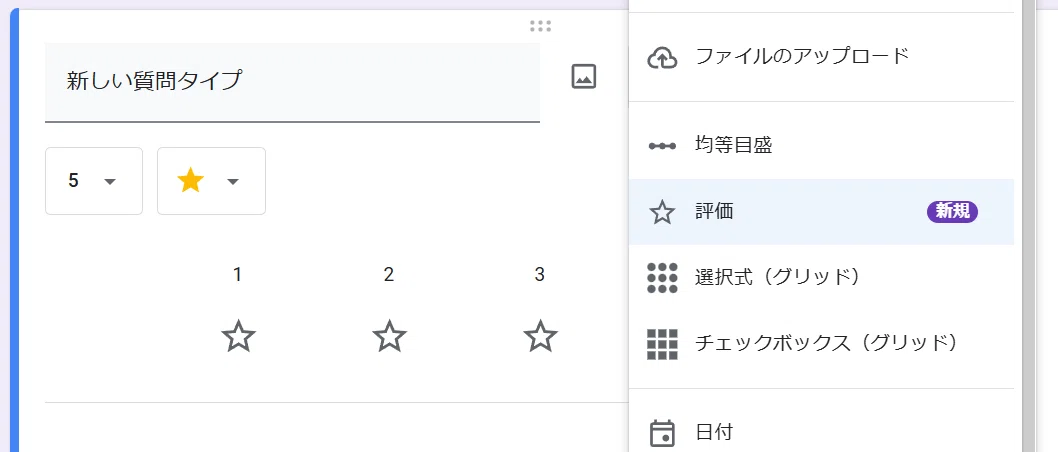Click the calendar icon next to 日付
Image resolution: width=1058 pixels, height=452 pixels.
(x=662, y=433)
